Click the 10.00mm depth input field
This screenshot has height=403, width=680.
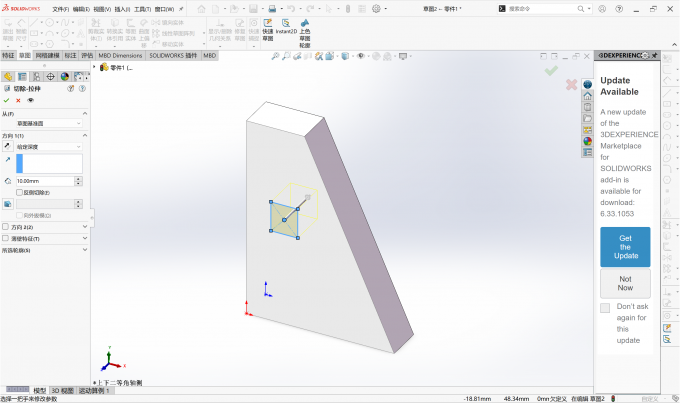(45, 181)
